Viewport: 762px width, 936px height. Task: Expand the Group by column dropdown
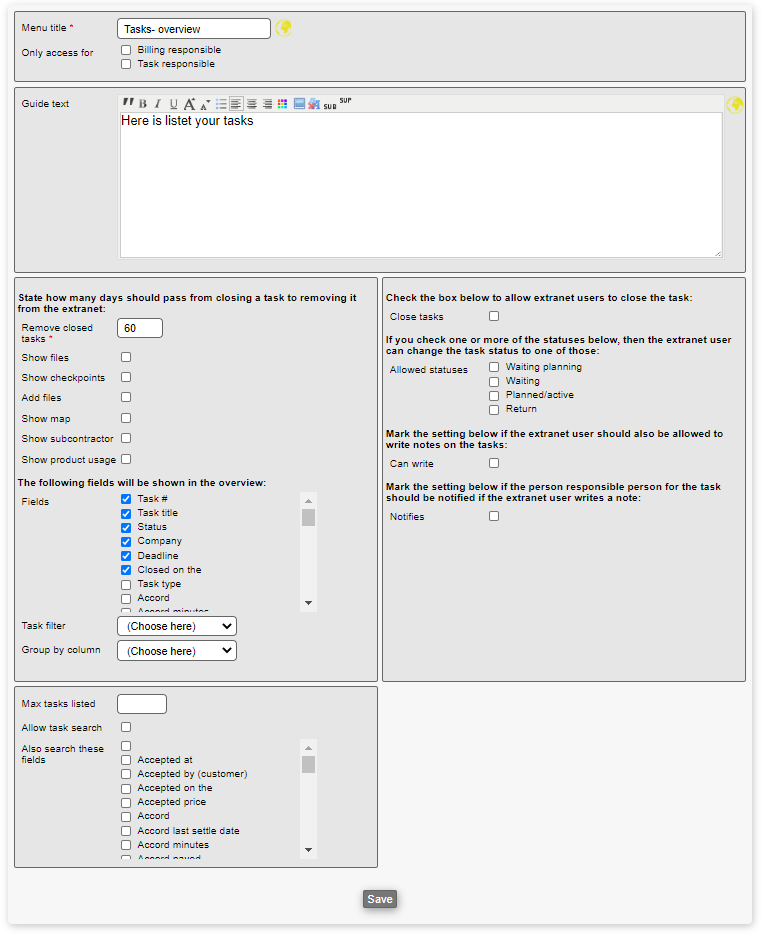click(177, 651)
